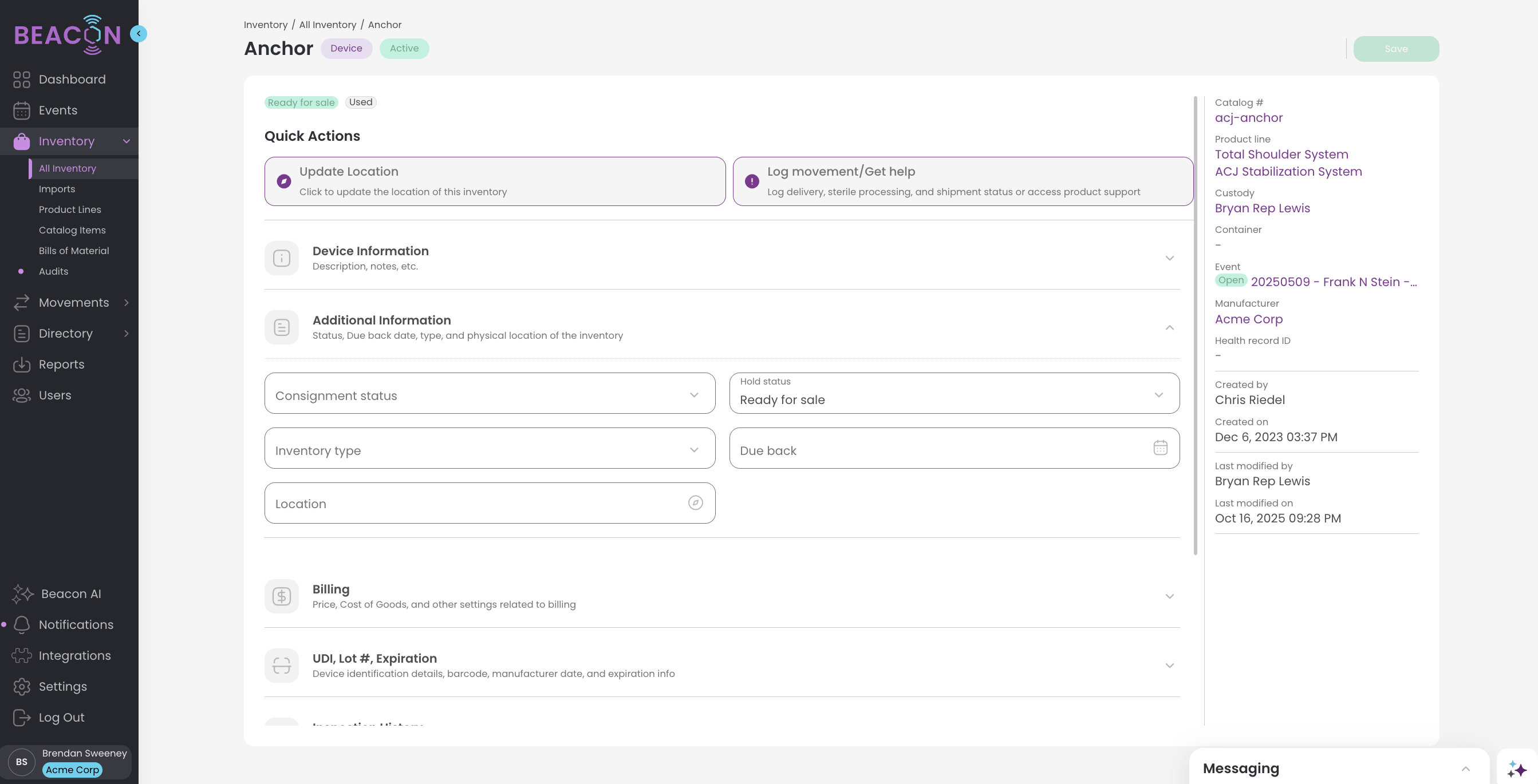Open the Product Lines submenu item

70,209
